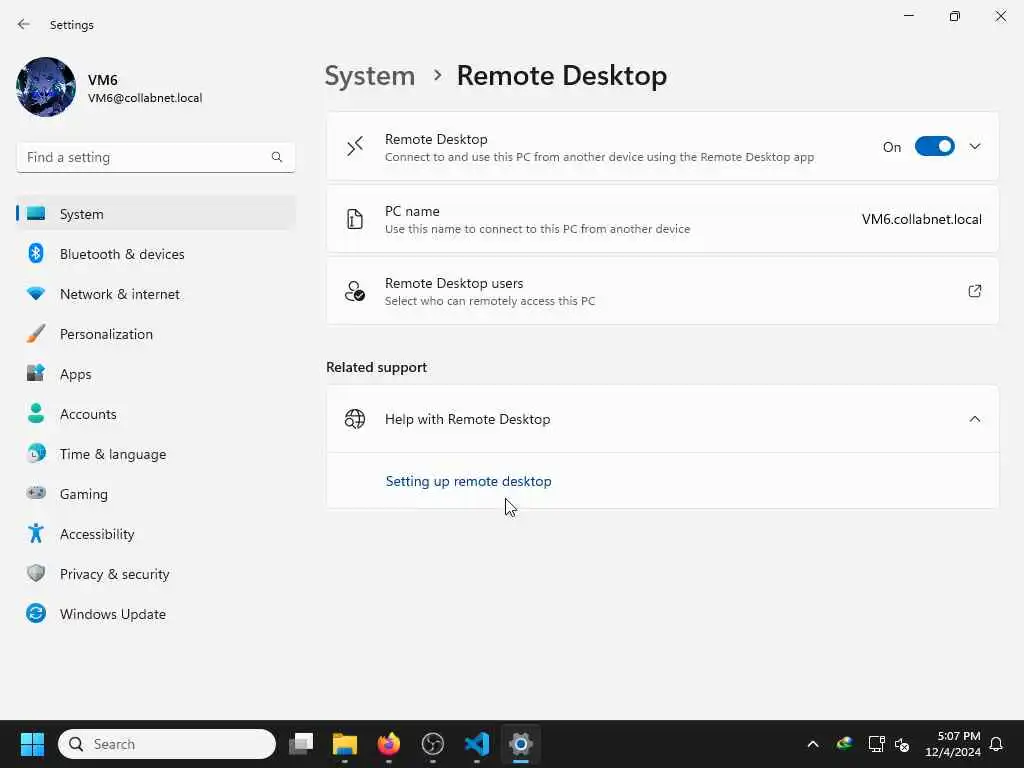Click the System breadcrumb in the header
The width and height of the screenshot is (1024, 768).
pyautogui.click(x=370, y=76)
